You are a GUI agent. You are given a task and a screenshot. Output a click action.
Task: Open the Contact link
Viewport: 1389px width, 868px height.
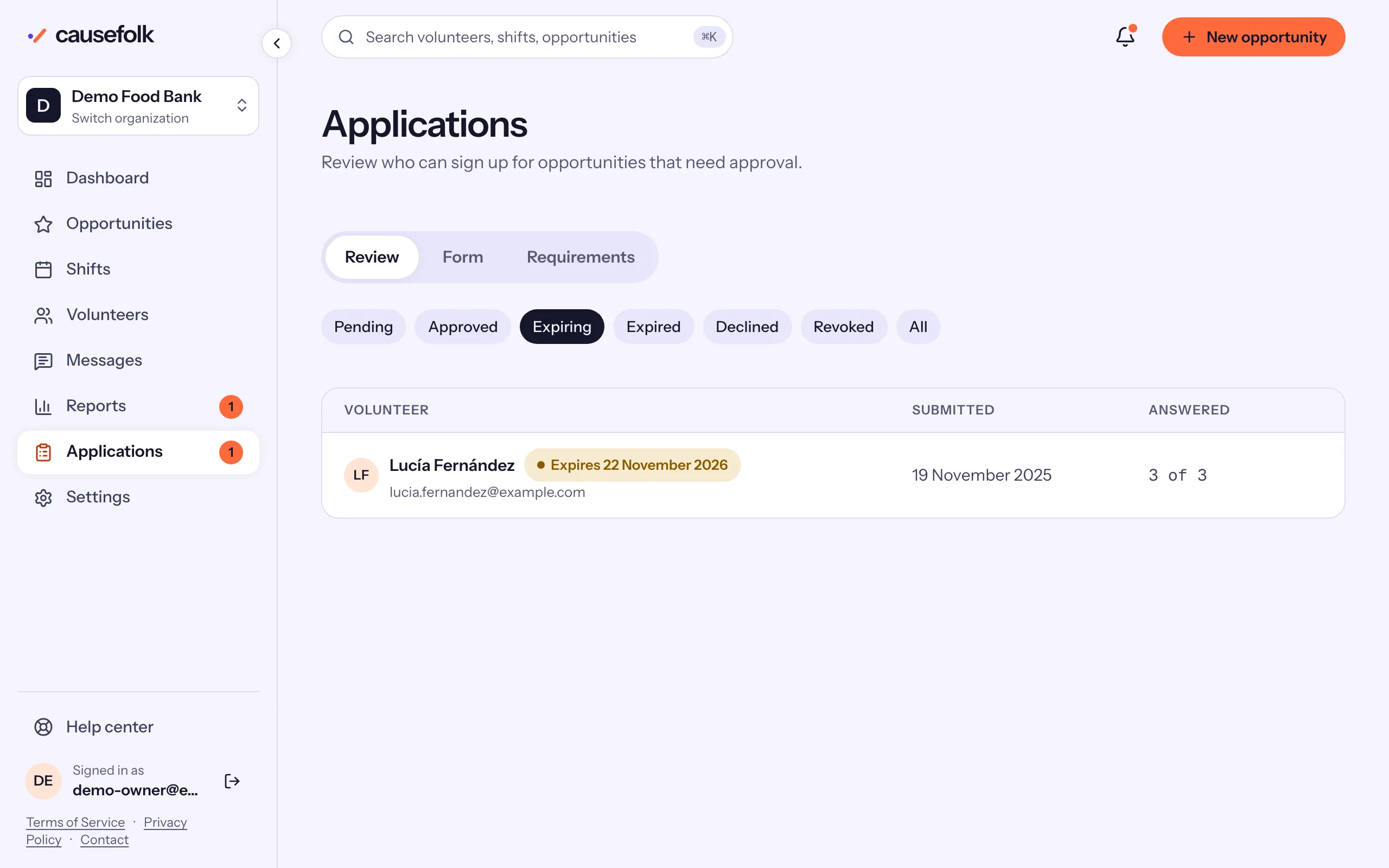[105, 839]
